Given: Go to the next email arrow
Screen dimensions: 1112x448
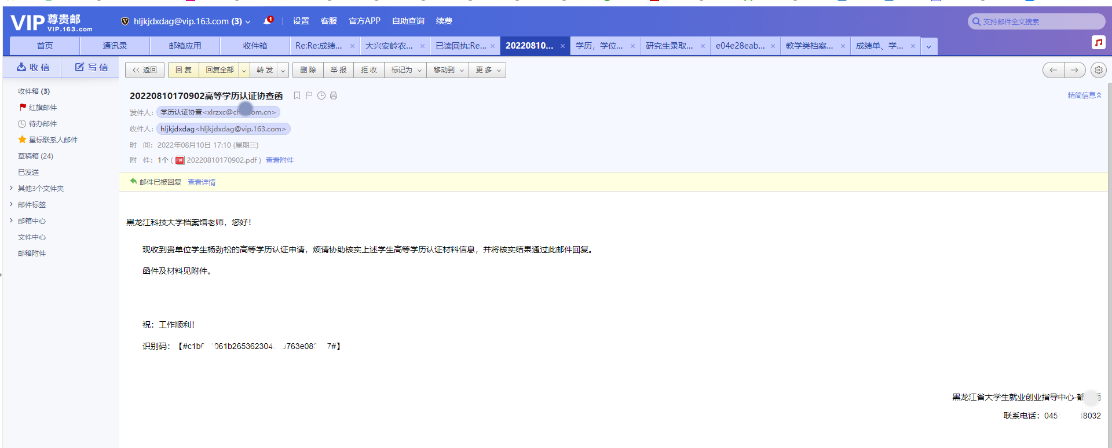Looking at the screenshot, I should (1075, 70).
